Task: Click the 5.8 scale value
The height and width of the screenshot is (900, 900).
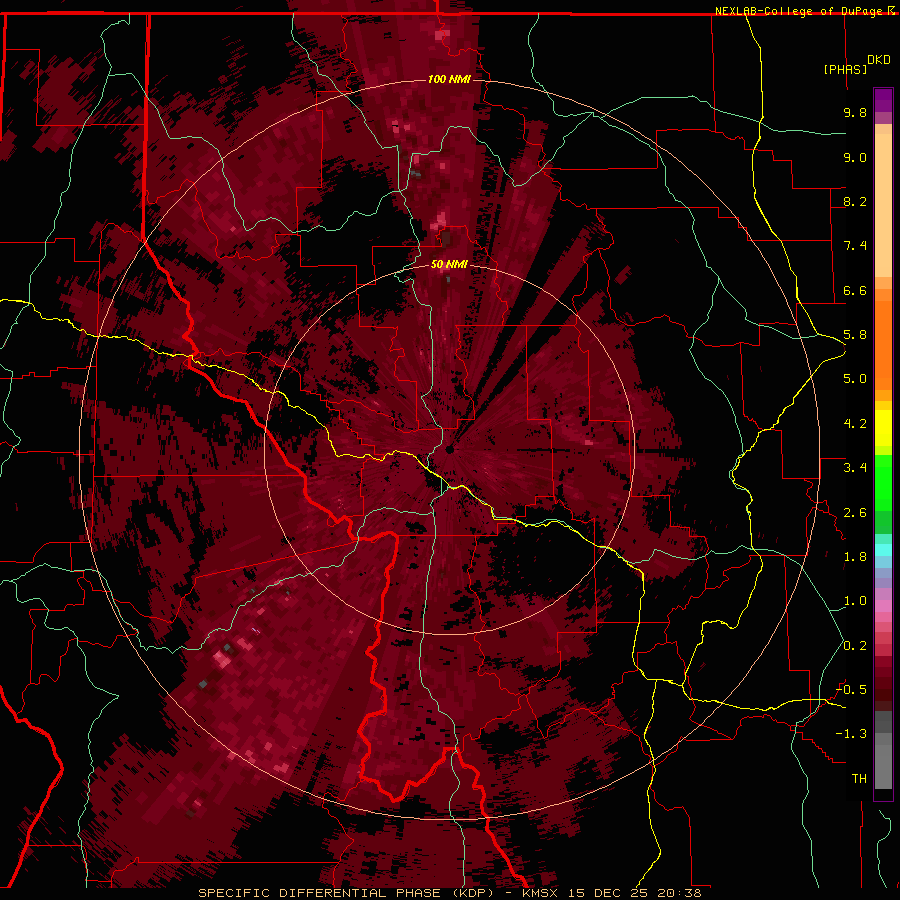Action: click(x=855, y=335)
